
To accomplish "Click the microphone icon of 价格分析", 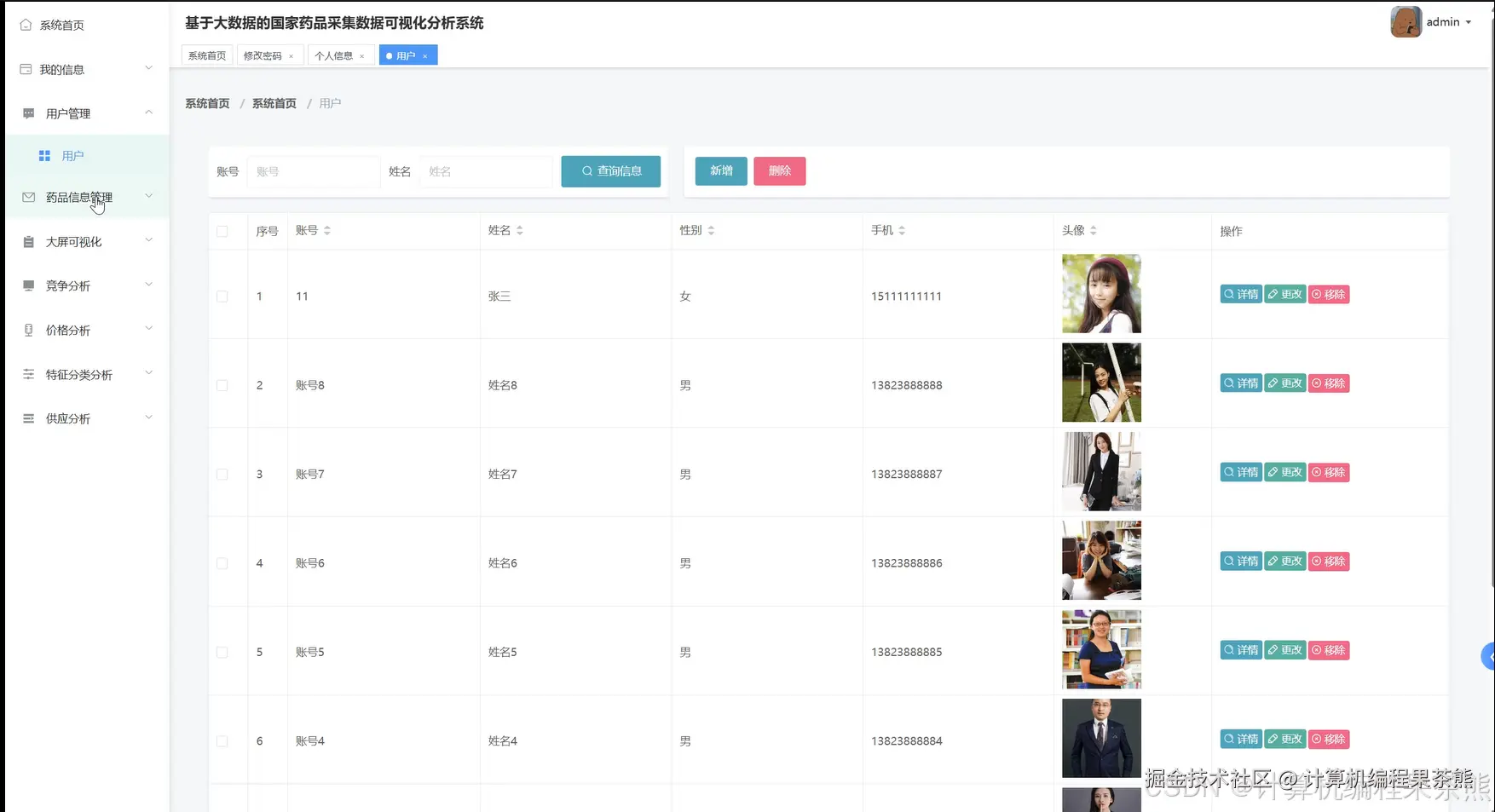I will click(x=29, y=330).
